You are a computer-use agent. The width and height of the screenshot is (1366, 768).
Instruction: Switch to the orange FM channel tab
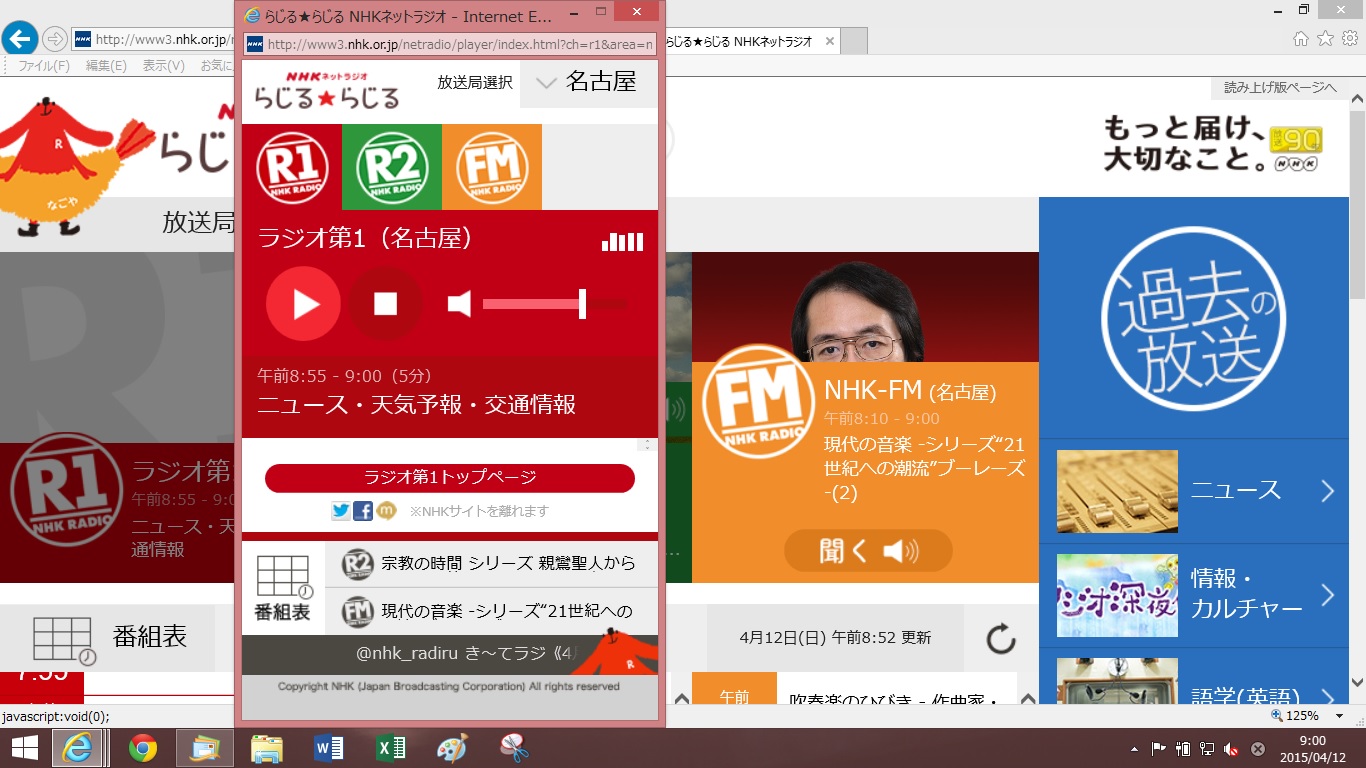[492, 167]
